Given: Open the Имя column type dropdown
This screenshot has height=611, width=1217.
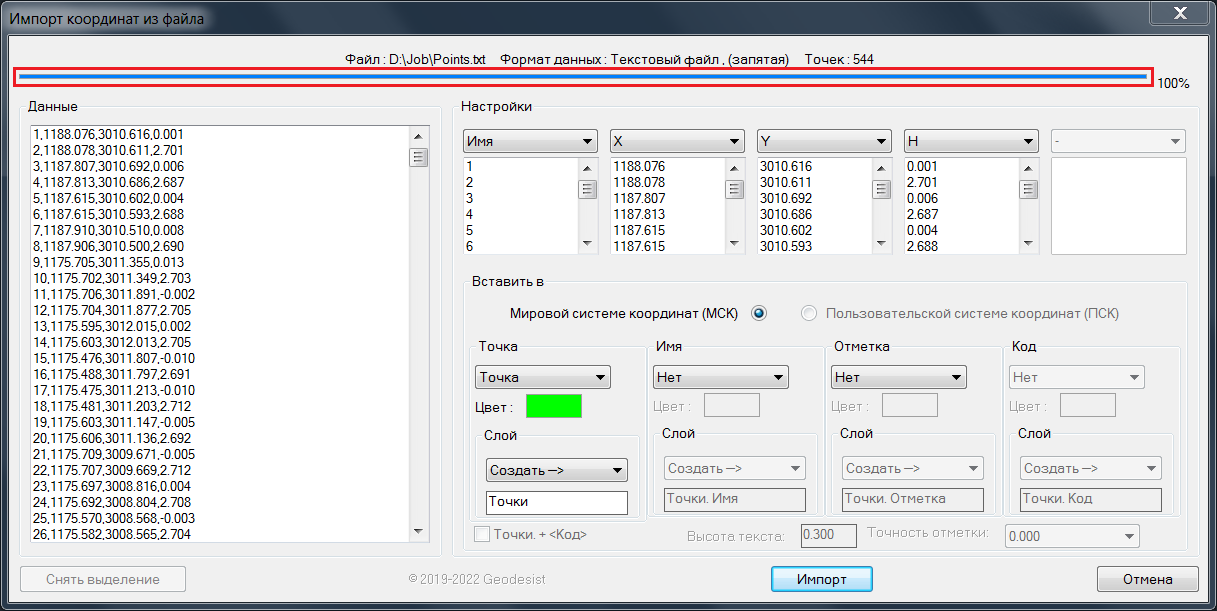Looking at the screenshot, I should [x=530, y=141].
